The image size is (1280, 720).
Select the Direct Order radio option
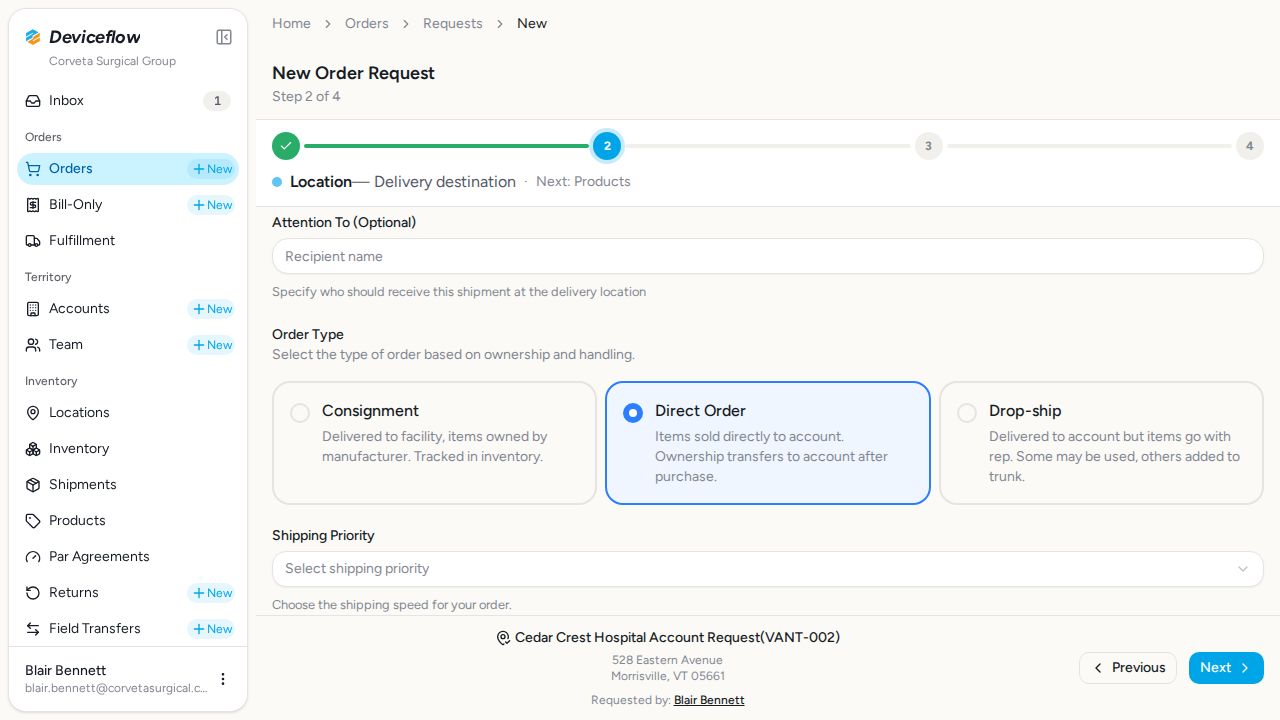tap(633, 413)
